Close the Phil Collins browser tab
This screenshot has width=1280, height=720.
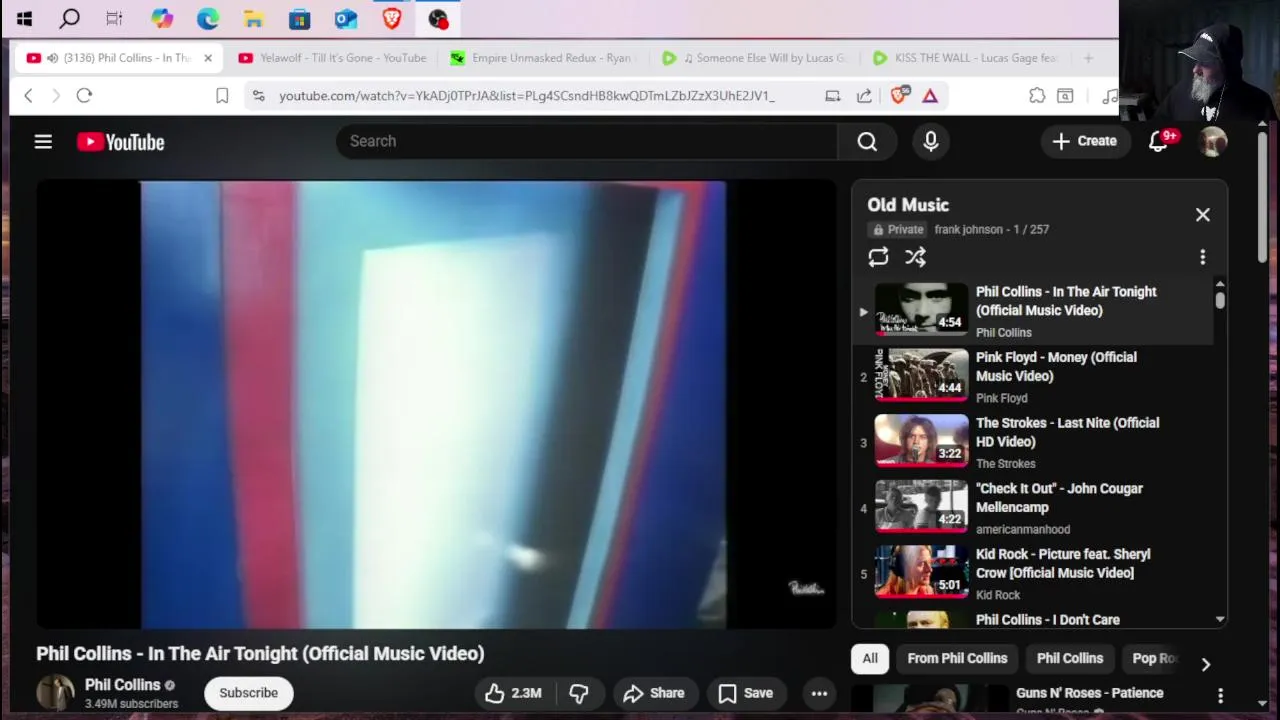click(x=208, y=58)
